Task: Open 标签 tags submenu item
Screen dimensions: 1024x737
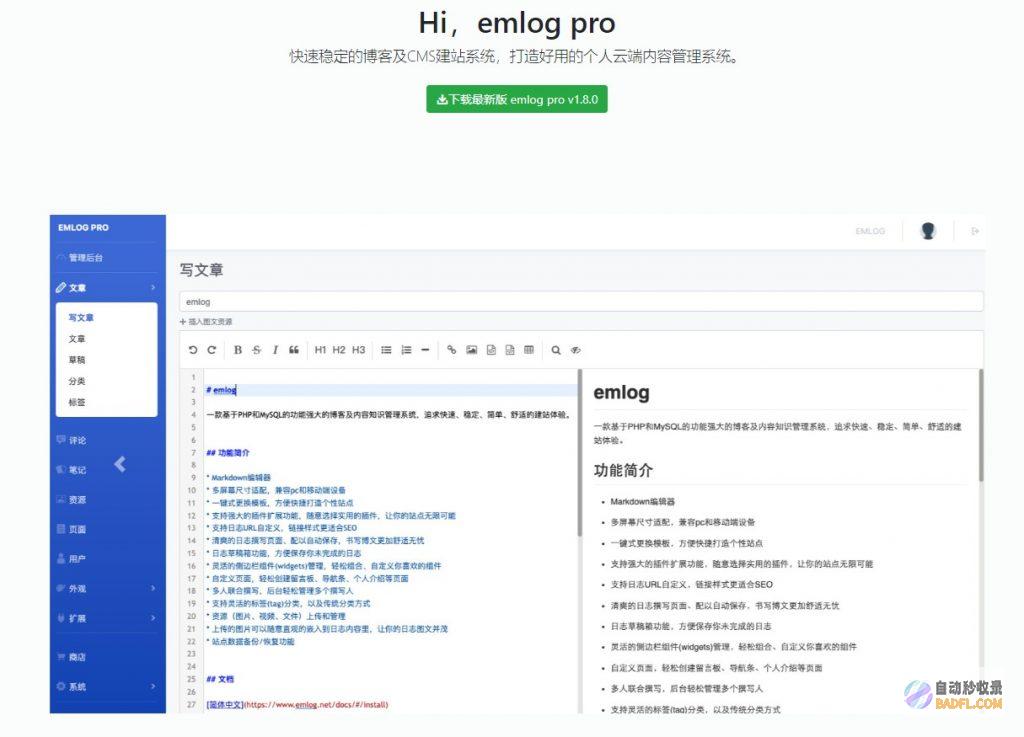Action: [76, 402]
